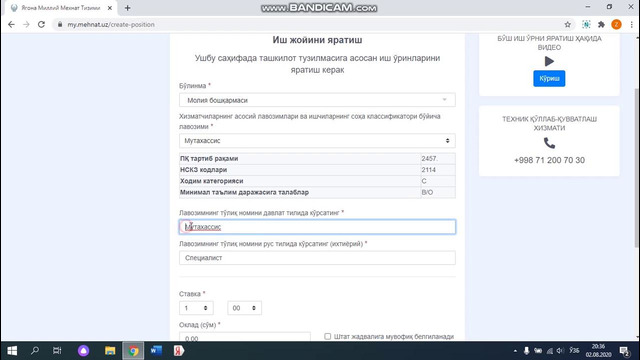Viewport: 640px width, 360px height.
Task: Open the purple Alice assistant taskbar icon
Action: pyautogui.click(x=83, y=351)
